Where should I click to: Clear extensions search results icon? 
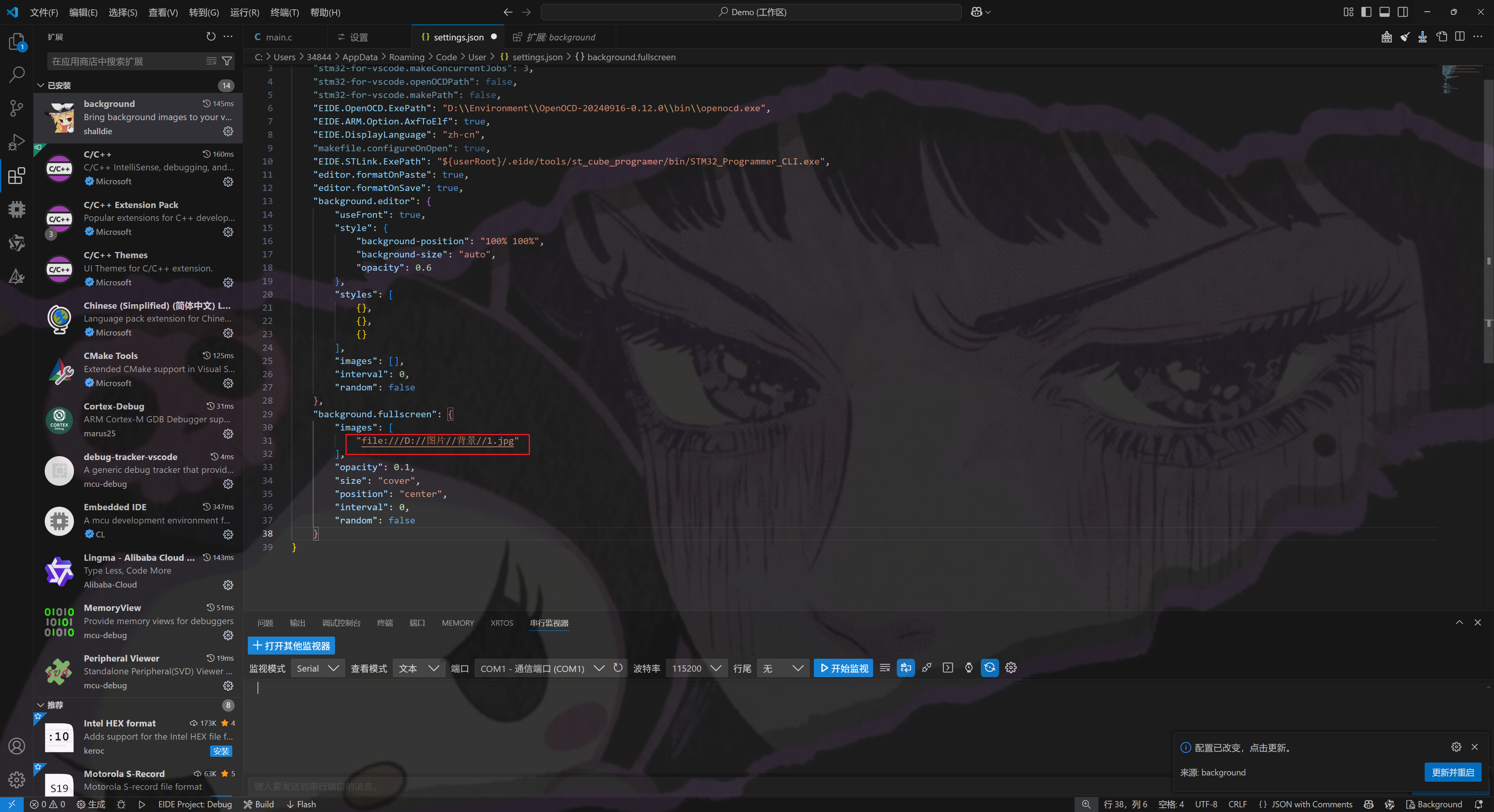coord(212,61)
